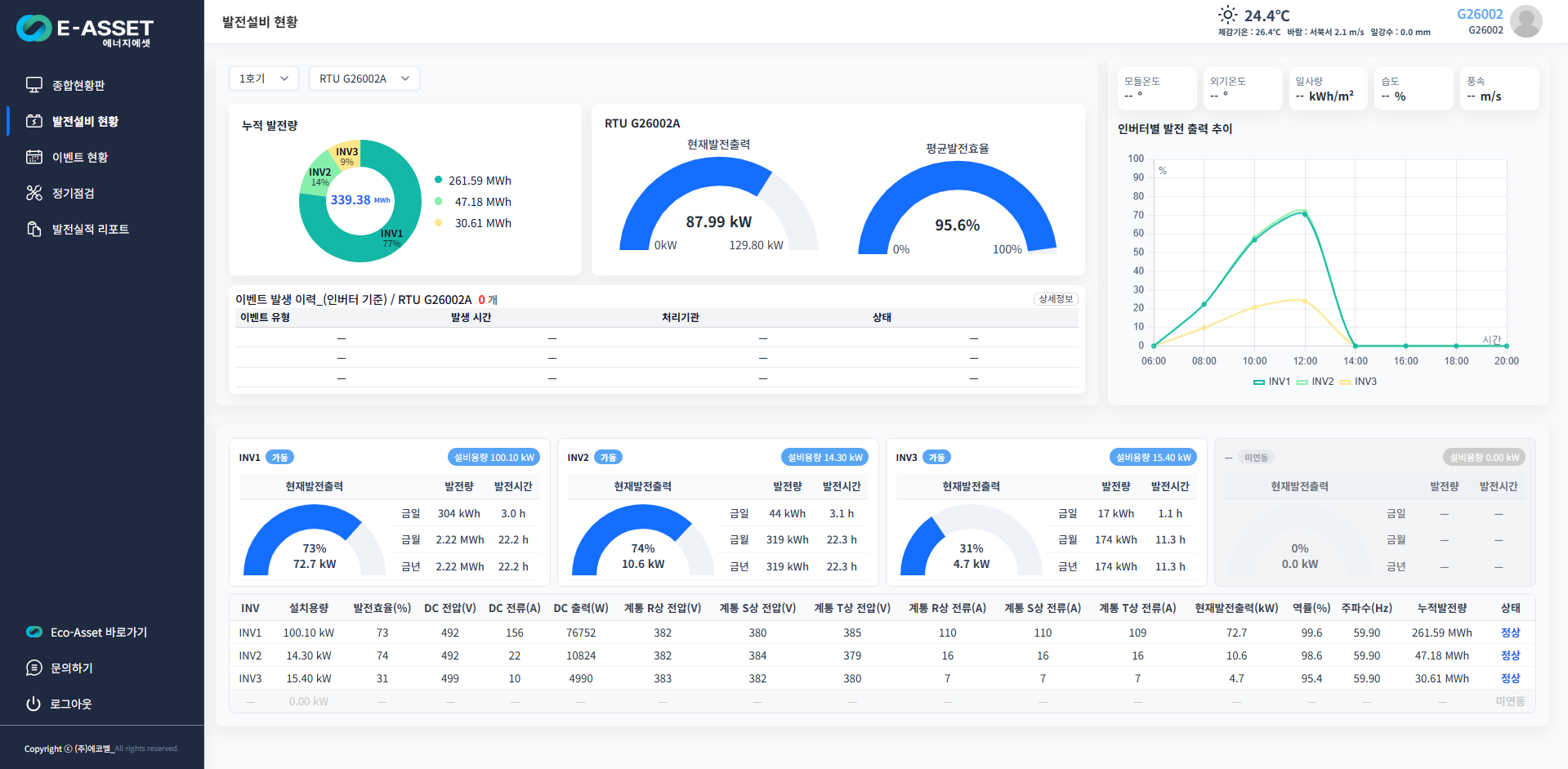
Task: Open the RTU G26002A dropdown
Action: tap(364, 78)
